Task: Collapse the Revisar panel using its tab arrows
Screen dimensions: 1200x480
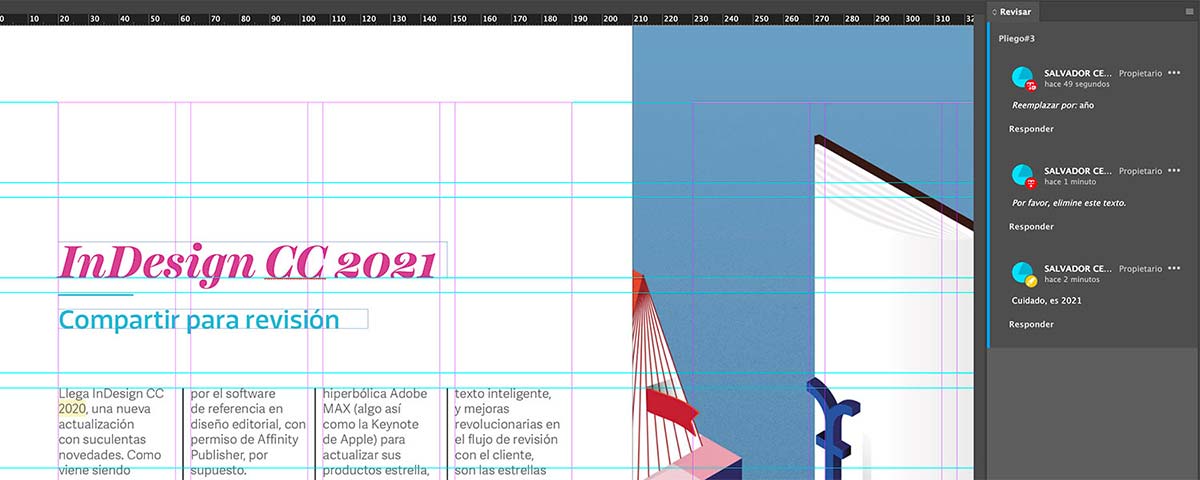Action: click(x=993, y=11)
